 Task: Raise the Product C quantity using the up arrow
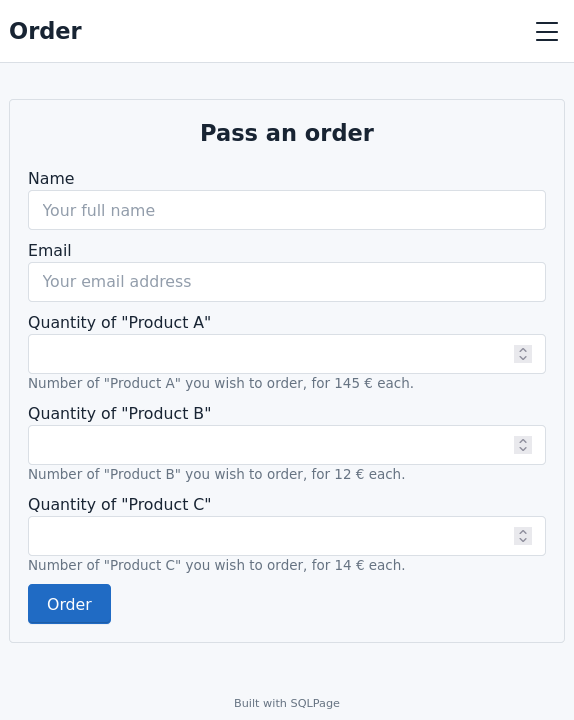(x=523, y=532)
